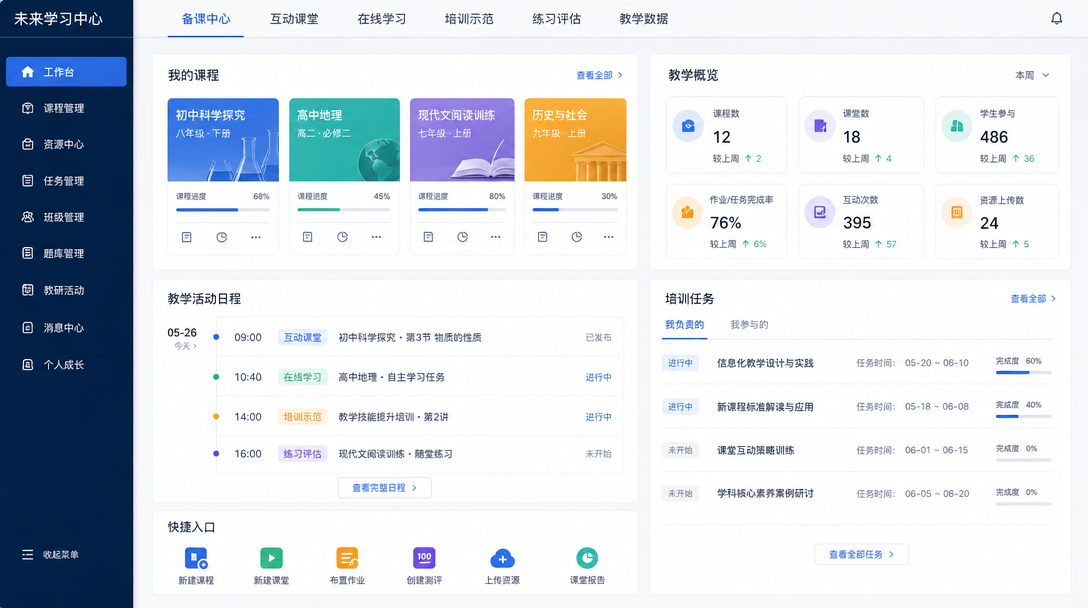Switch to 培训示范 top tab

coord(468,19)
